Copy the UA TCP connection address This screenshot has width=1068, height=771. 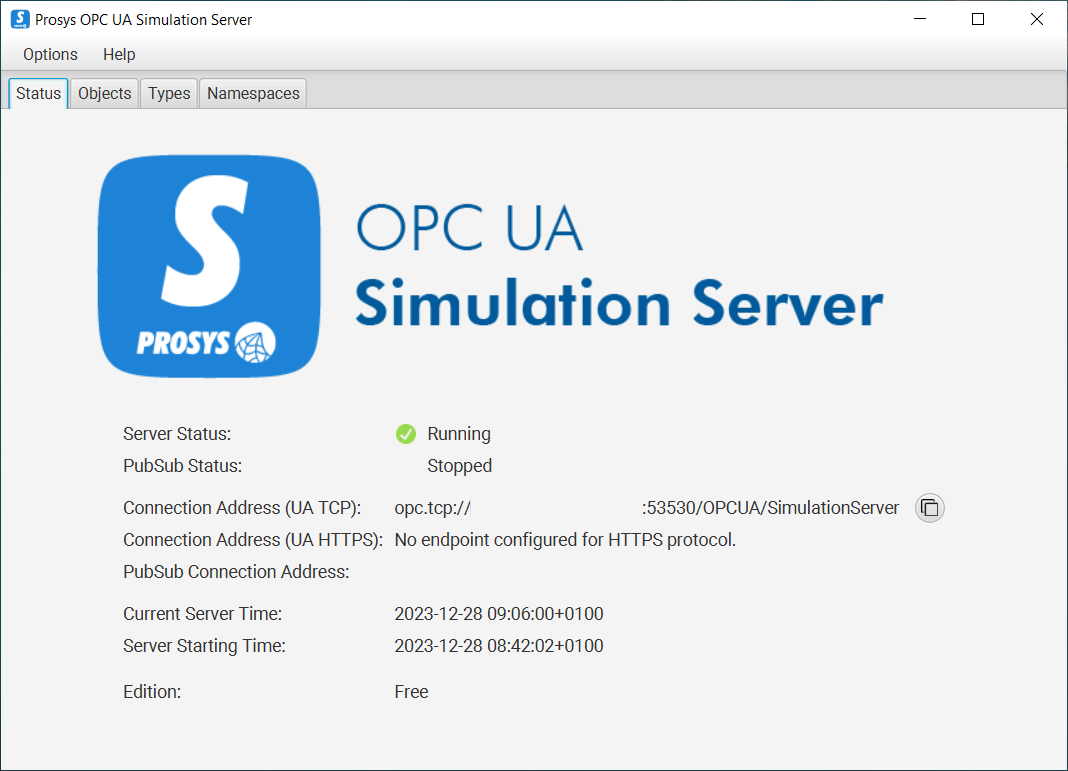[929, 508]
